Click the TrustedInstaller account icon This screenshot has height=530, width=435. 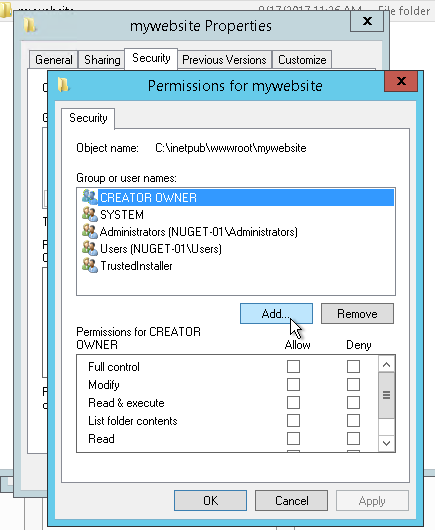coord(90,265)
